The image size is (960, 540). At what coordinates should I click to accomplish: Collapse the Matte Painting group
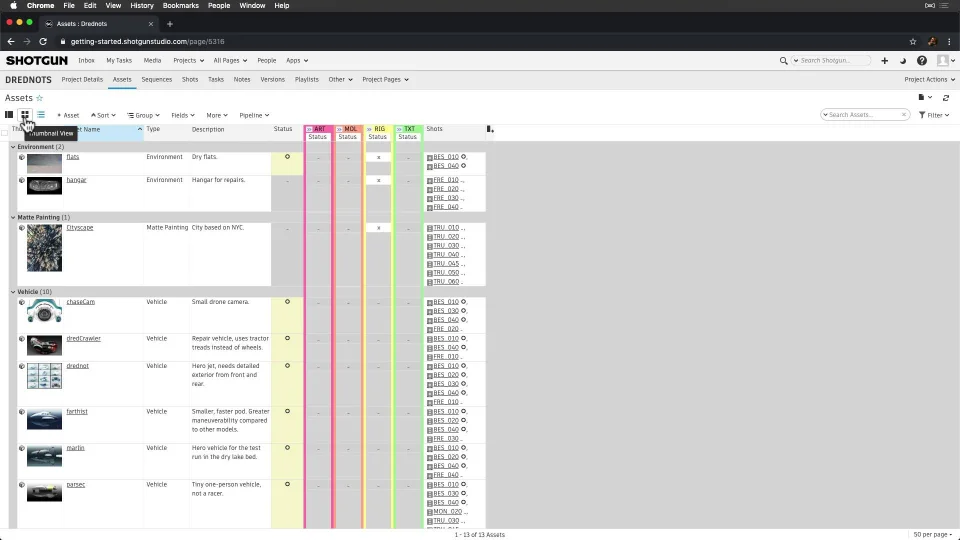pyautogui.click(x=13, y=217)
